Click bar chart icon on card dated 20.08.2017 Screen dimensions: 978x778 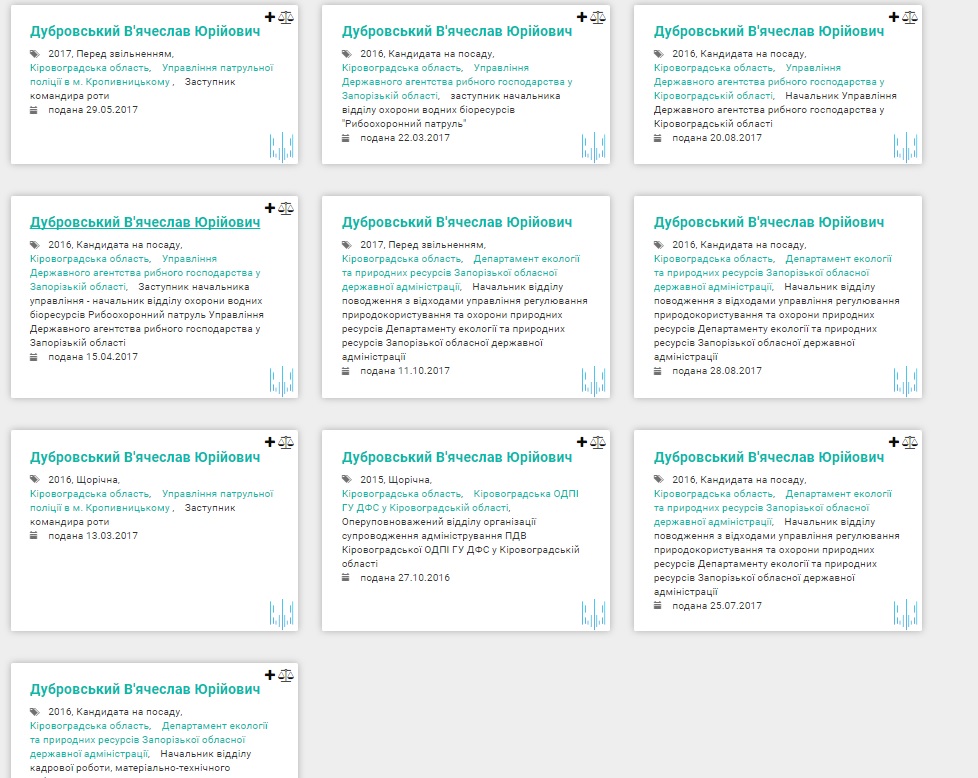(x=905, y=147)
